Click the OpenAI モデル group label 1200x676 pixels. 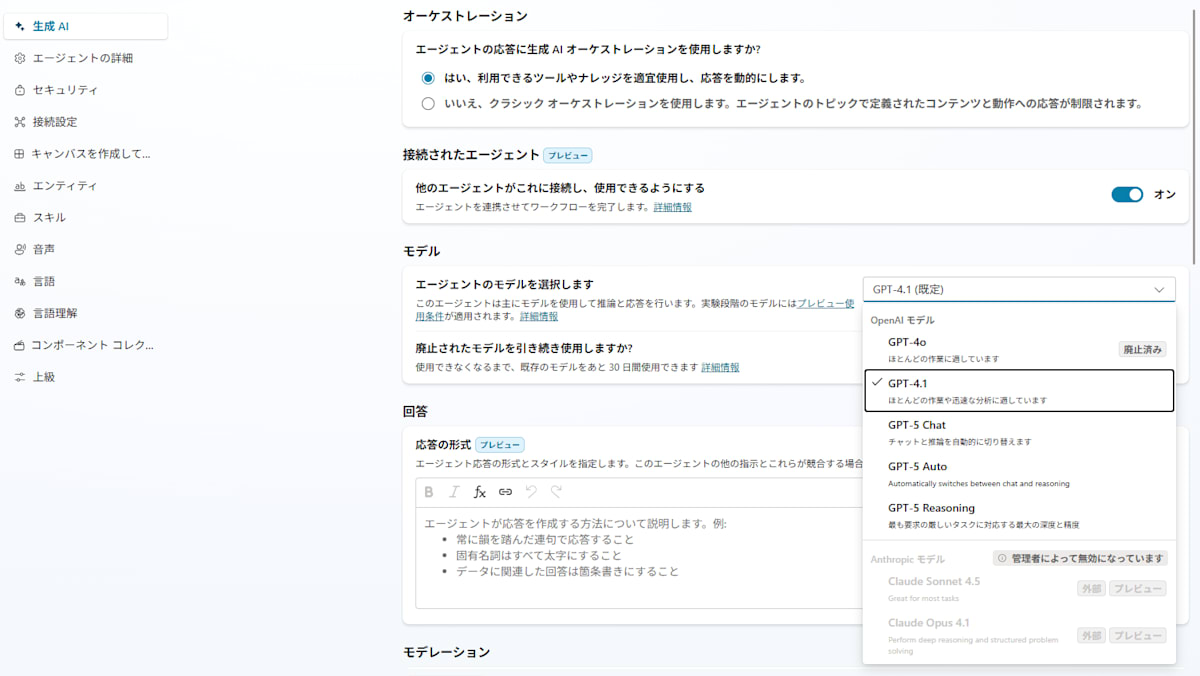click(x=902, y=320)
